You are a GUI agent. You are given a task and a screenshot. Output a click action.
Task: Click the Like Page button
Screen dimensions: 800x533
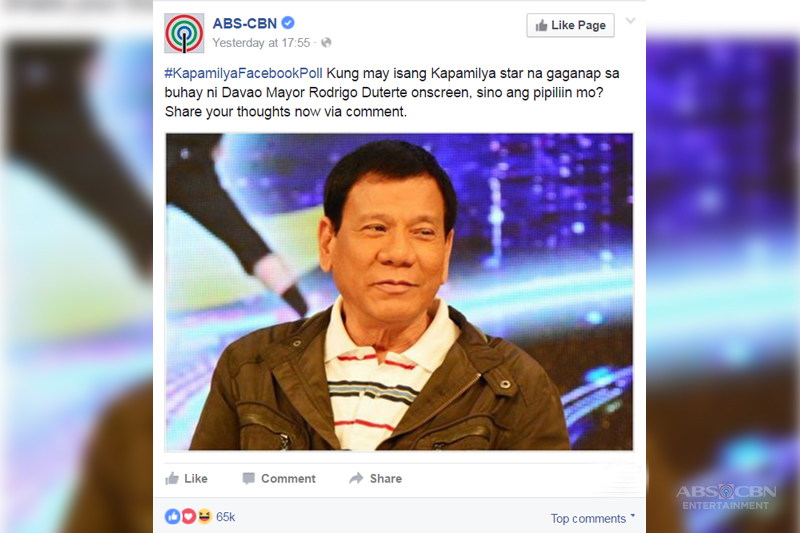[x=570, y=25]
